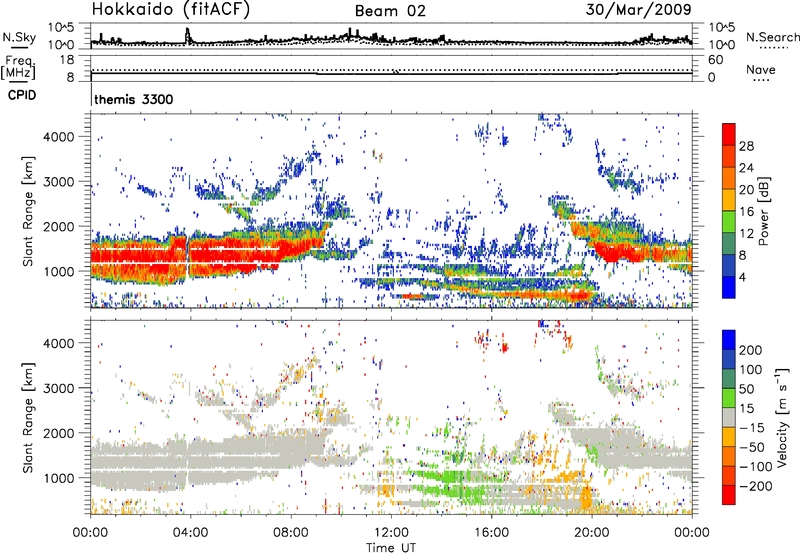Select the 'N.Sky' legend label
The image size is (800, 554).
click(19, 37)
